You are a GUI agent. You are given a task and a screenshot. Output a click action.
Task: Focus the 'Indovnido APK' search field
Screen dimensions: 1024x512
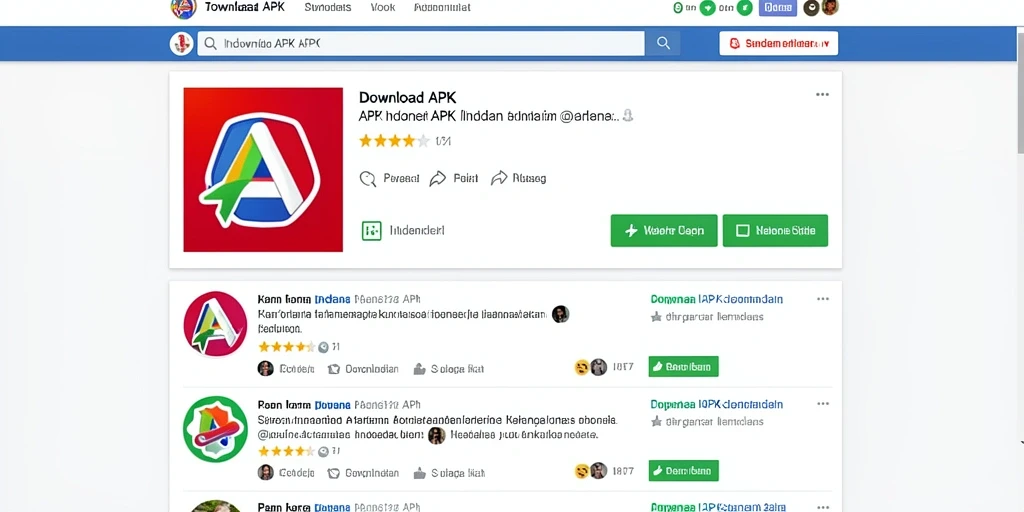(421, 44)
